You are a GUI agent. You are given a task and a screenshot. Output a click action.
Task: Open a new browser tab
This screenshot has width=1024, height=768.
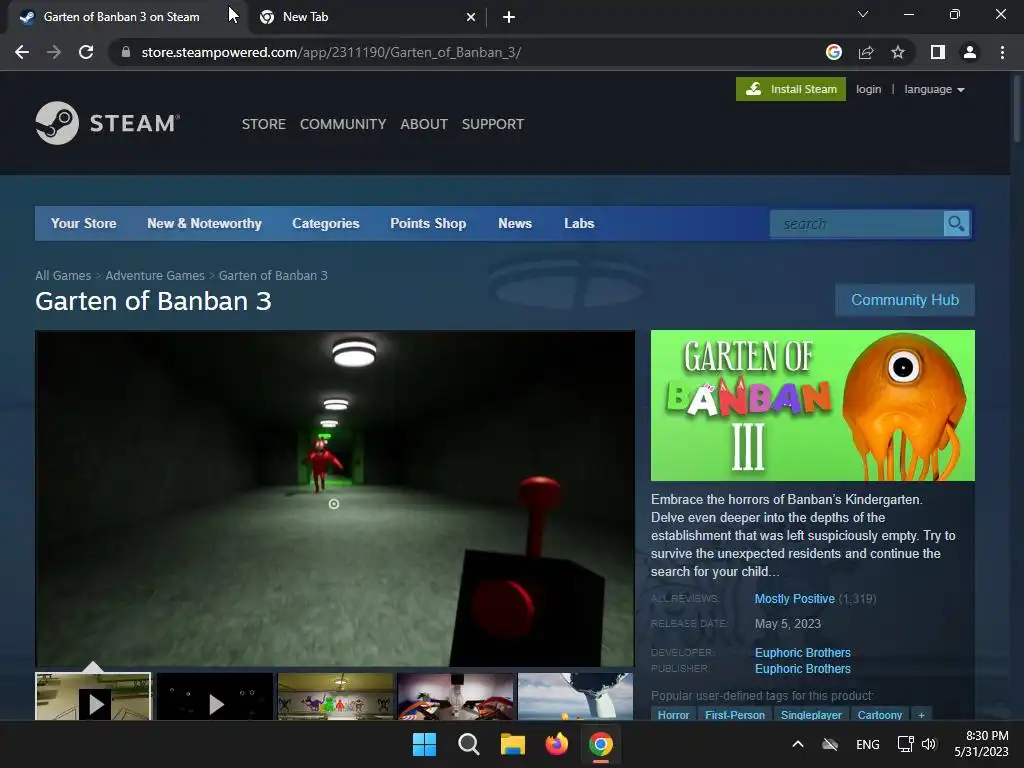pyautogui.click(x=509, y=17)
